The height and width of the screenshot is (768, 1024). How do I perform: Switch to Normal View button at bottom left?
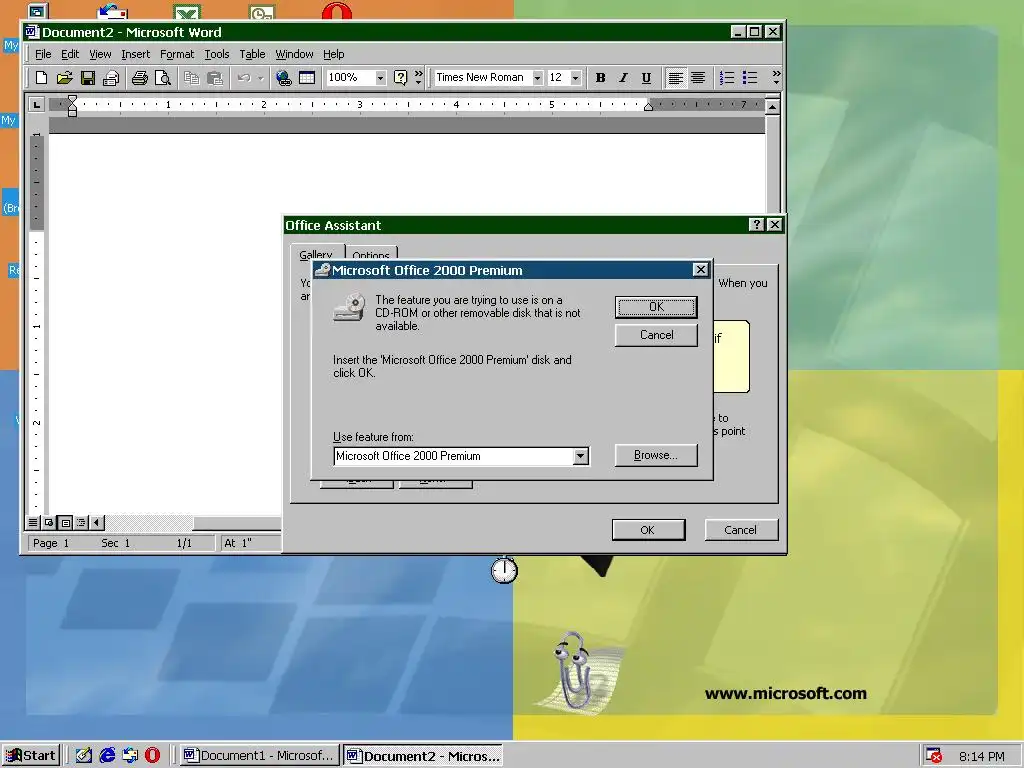[33, 522]
